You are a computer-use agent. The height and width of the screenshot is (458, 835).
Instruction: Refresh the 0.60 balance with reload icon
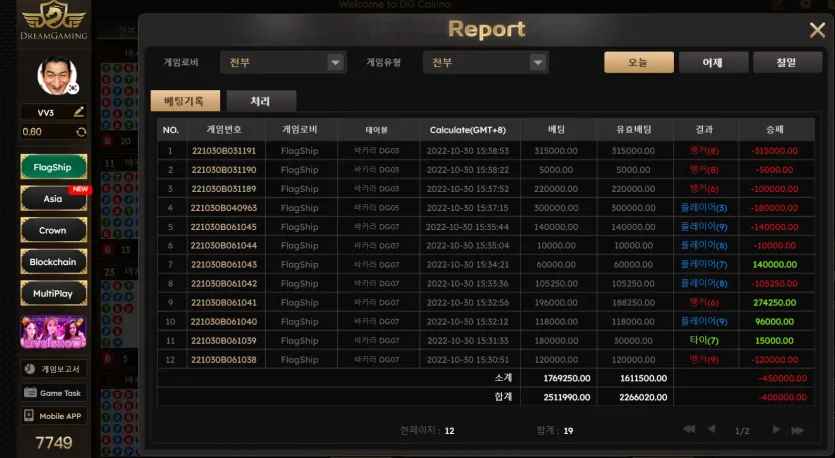tap(81, 132)
